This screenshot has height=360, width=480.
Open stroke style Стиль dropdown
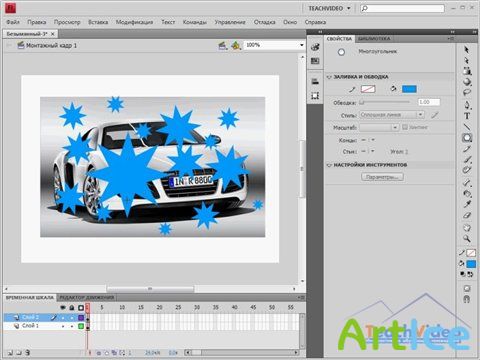[392, 115]
